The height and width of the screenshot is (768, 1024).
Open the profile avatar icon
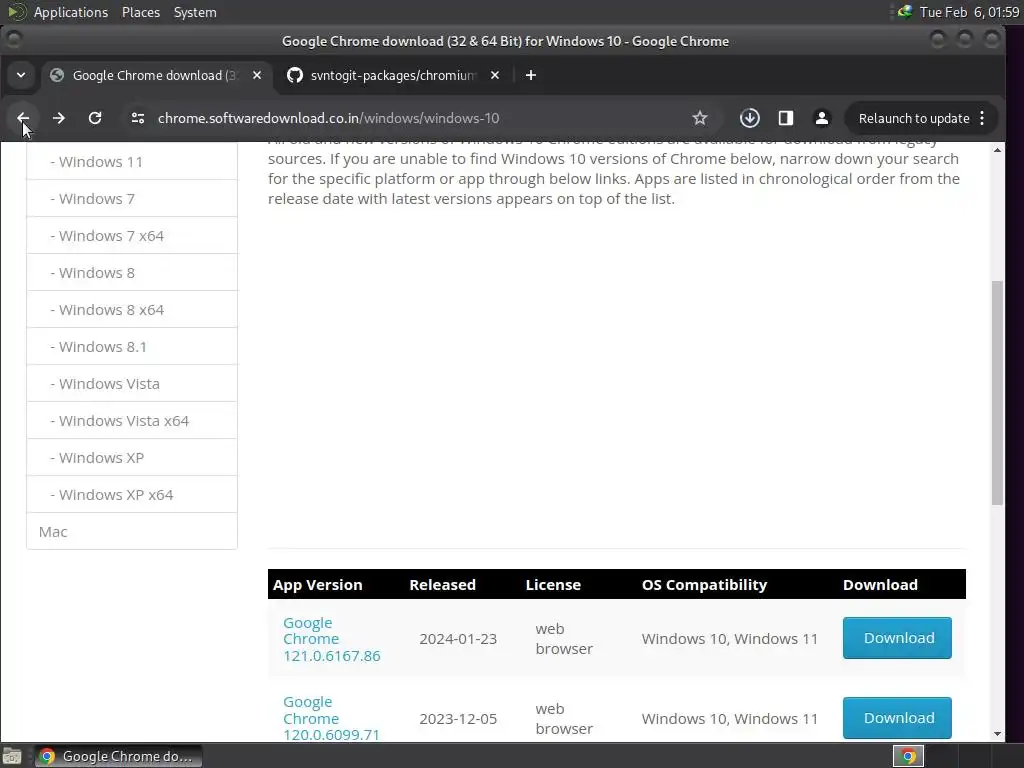click(x=822, y=118)
